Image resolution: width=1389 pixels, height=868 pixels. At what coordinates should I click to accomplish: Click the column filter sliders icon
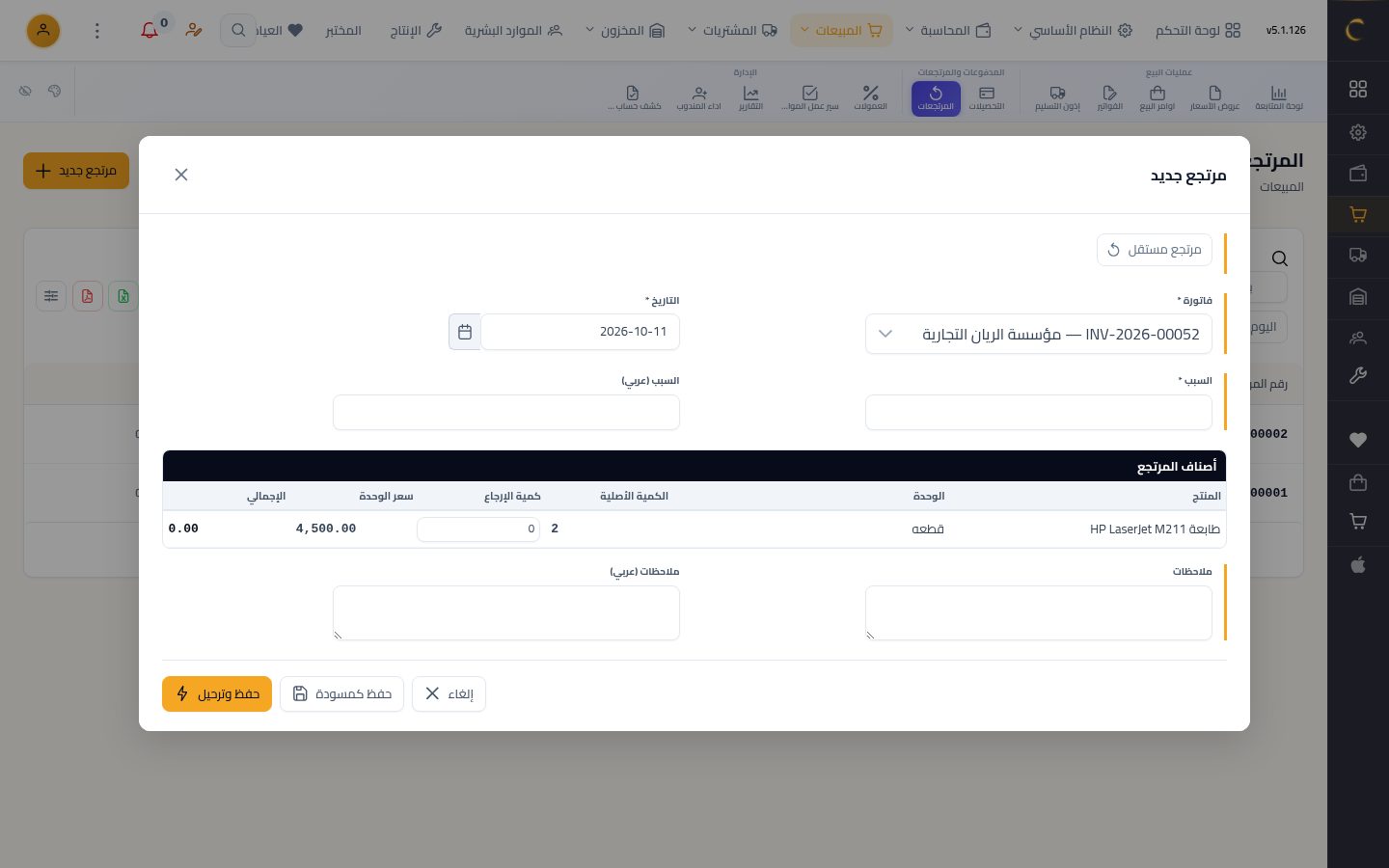coord(51,296)
